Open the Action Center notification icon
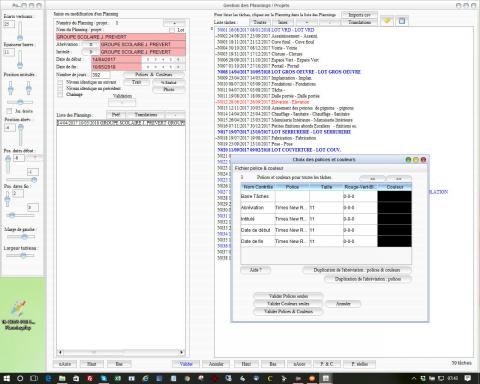The image size is (480, 384). [x=468, y=378]
